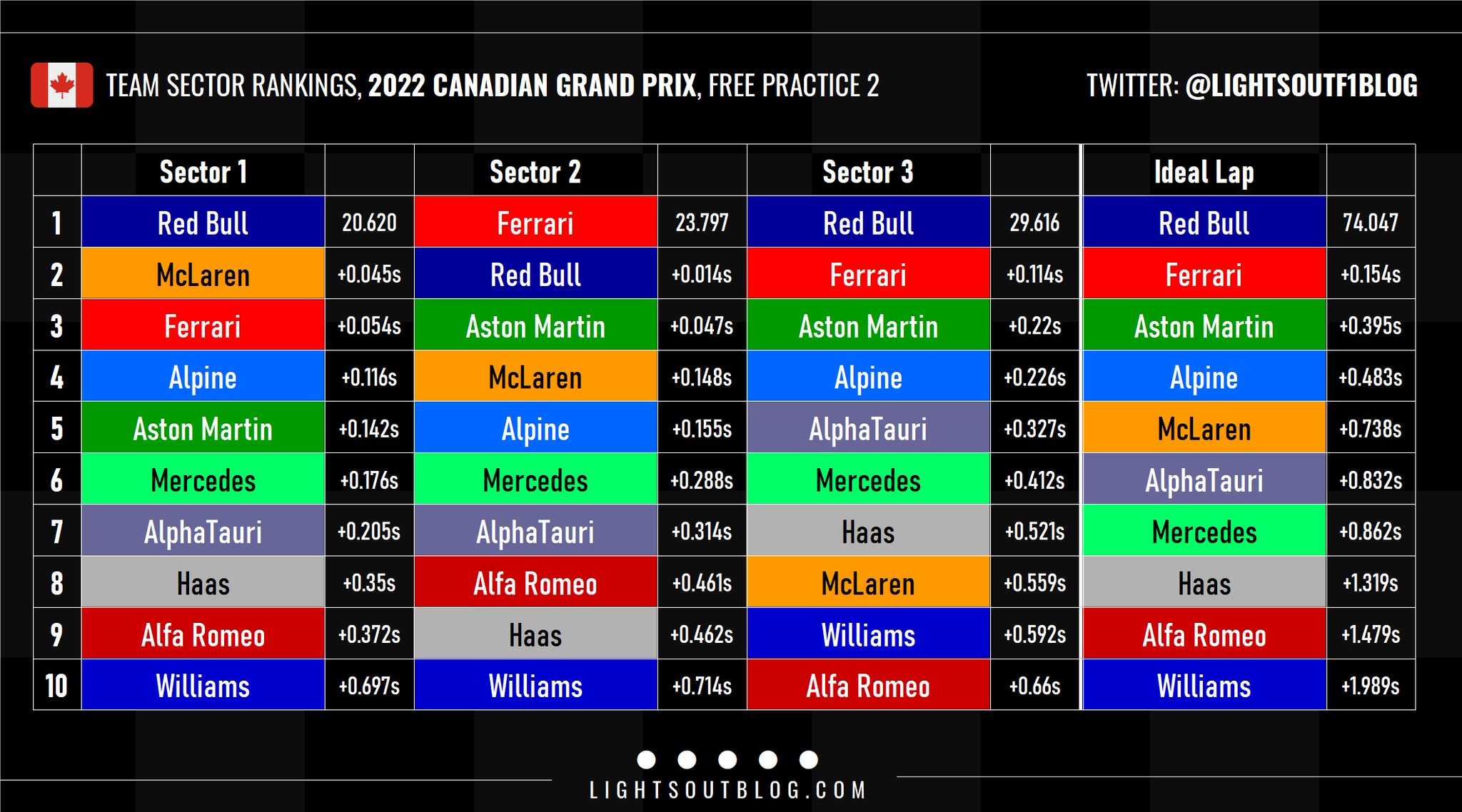Click the last pagination dot
Screen dimensions: 1462x812
point(809,760)
